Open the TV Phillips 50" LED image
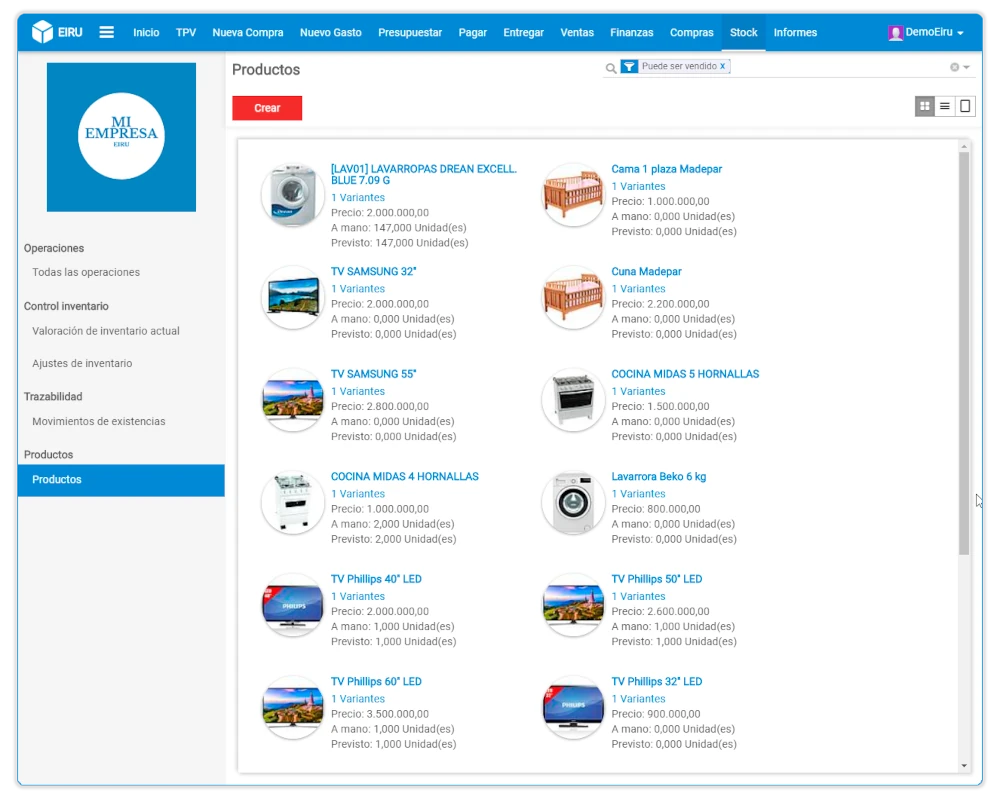This screenshot has width=1000, height=799. coord(573,606)
